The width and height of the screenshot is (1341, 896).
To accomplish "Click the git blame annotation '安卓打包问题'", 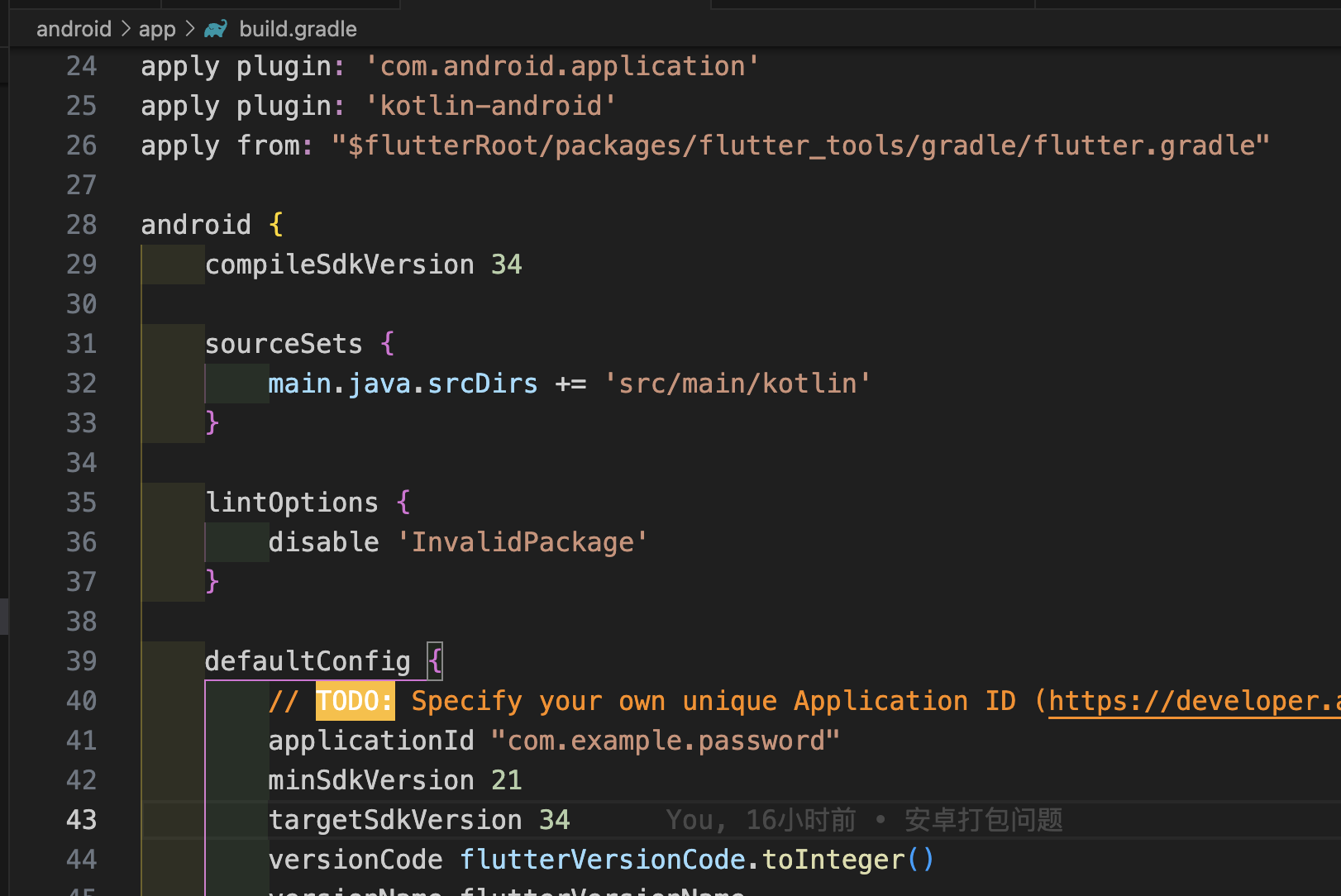I will click(983, 820).
